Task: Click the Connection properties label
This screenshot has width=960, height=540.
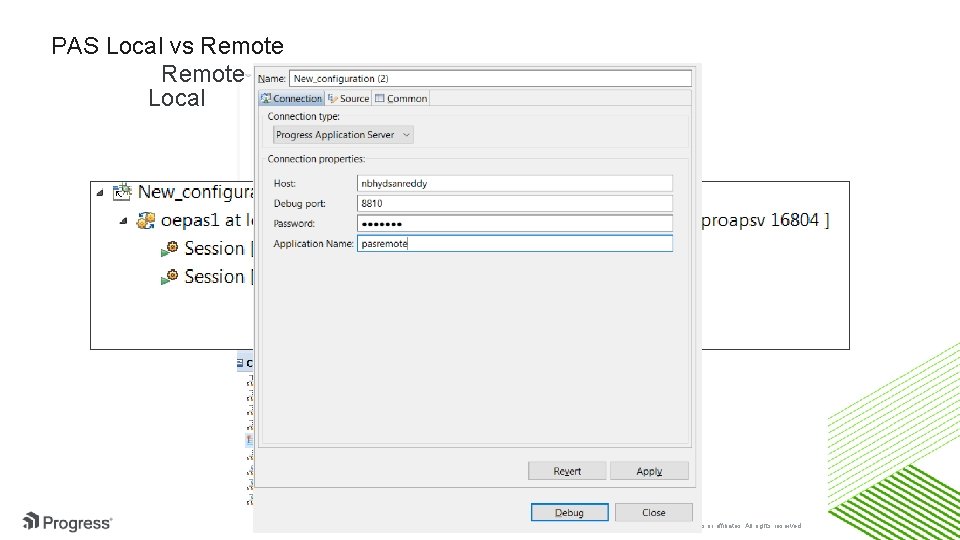Action: click(x=316, y=159)
